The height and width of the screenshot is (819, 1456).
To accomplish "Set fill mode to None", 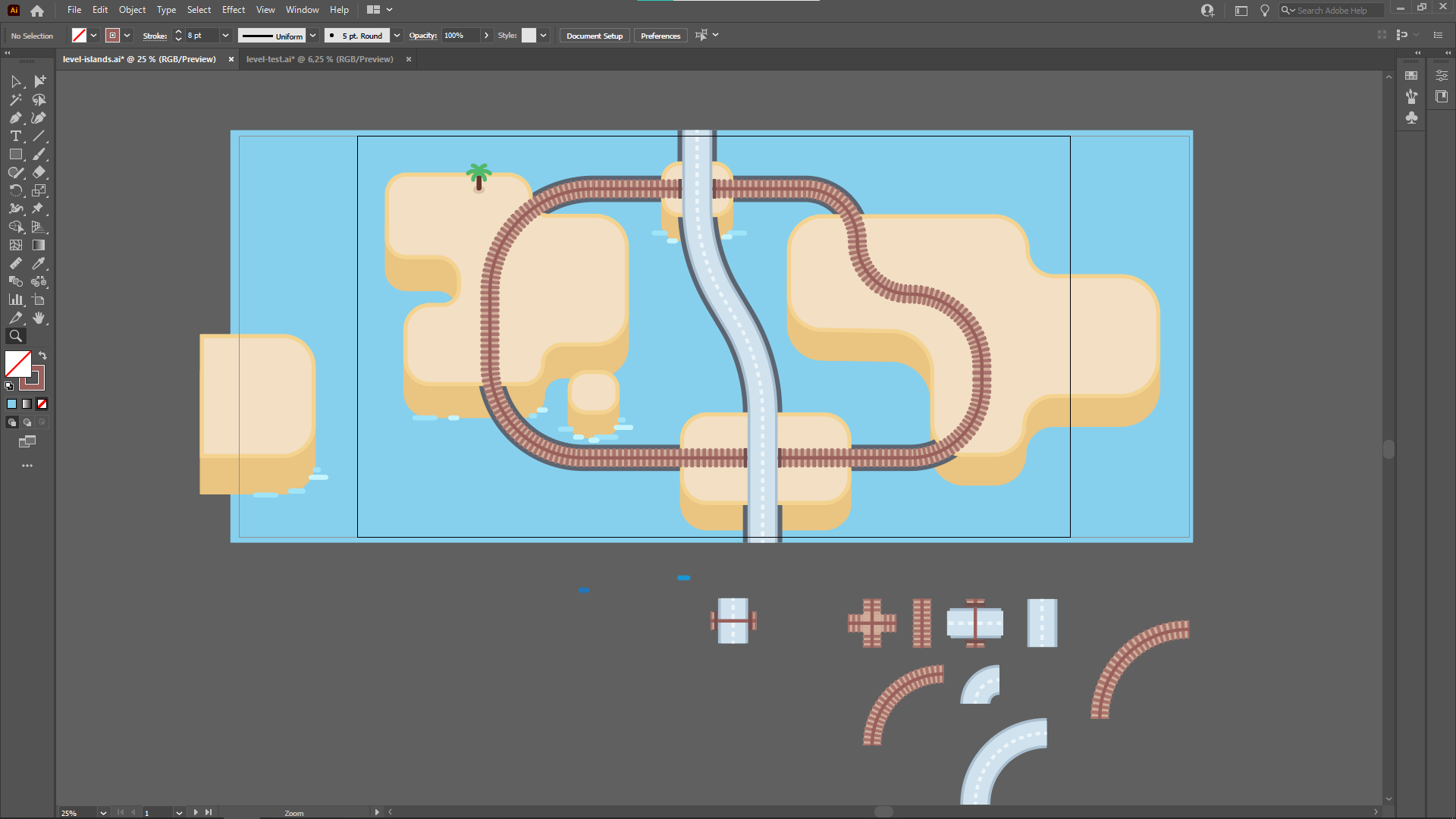I will [42, 404].
